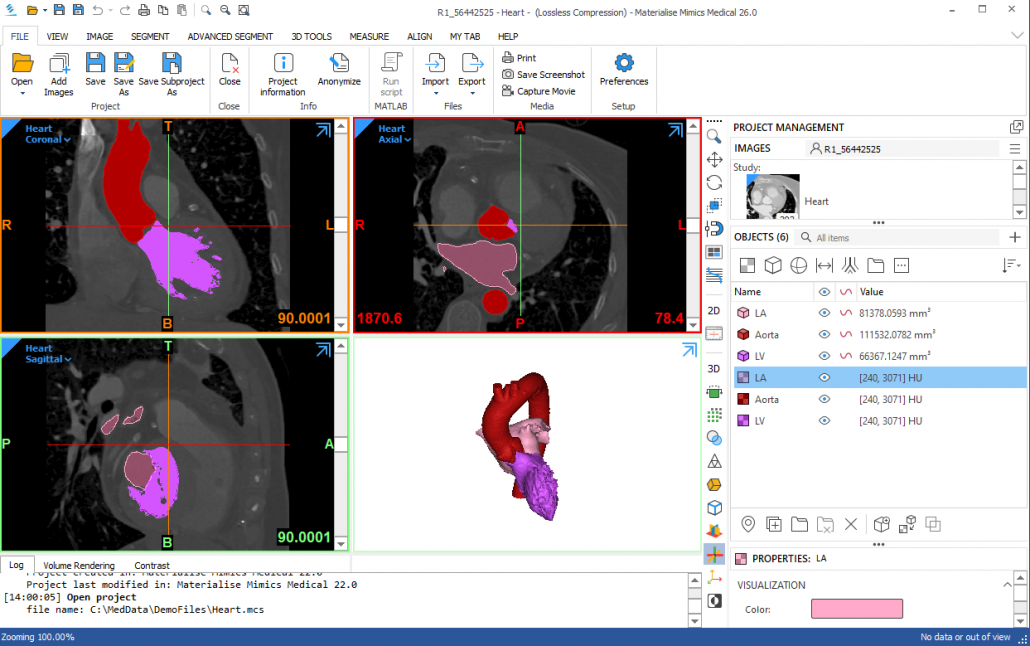Switch to the VIEW ribbon tab
Viewport: 1030px width, 646px height.
[57, 37]
